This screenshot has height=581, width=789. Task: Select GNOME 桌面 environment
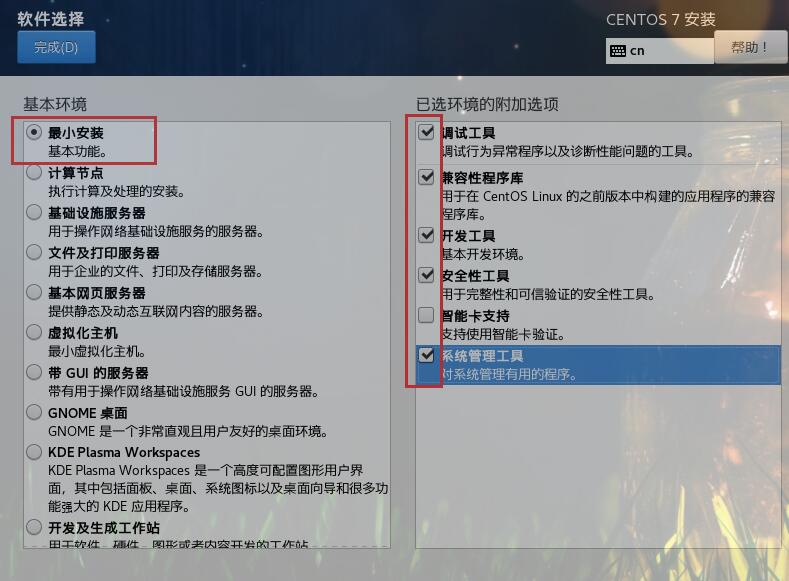34,412
